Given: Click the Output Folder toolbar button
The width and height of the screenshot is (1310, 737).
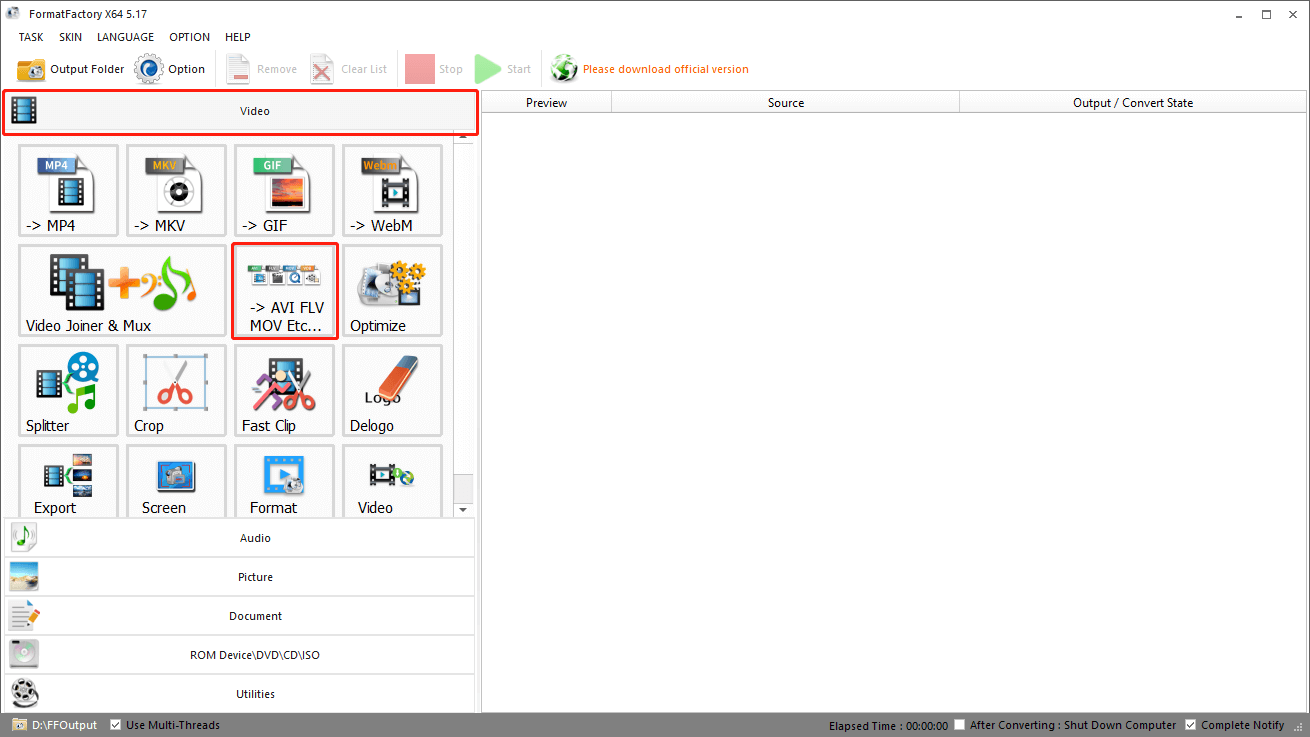Looking at the screenshot, I should pos(71,69).
